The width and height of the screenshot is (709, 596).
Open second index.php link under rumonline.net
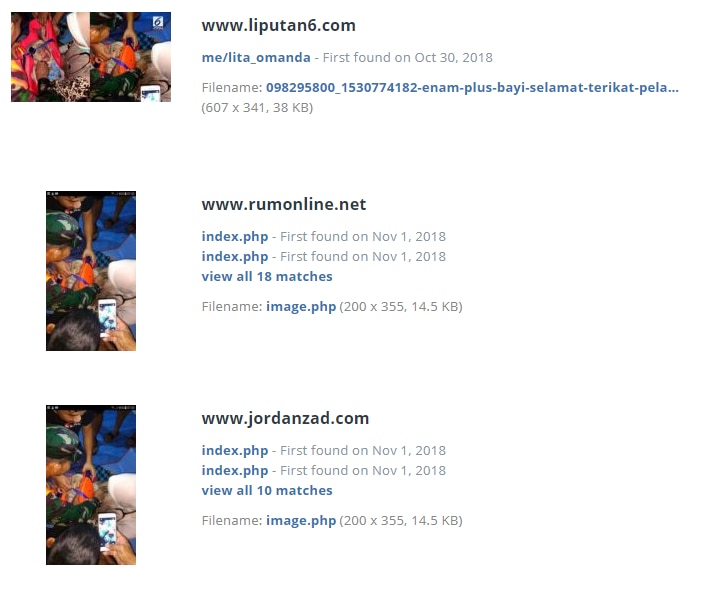click(235, 256)
